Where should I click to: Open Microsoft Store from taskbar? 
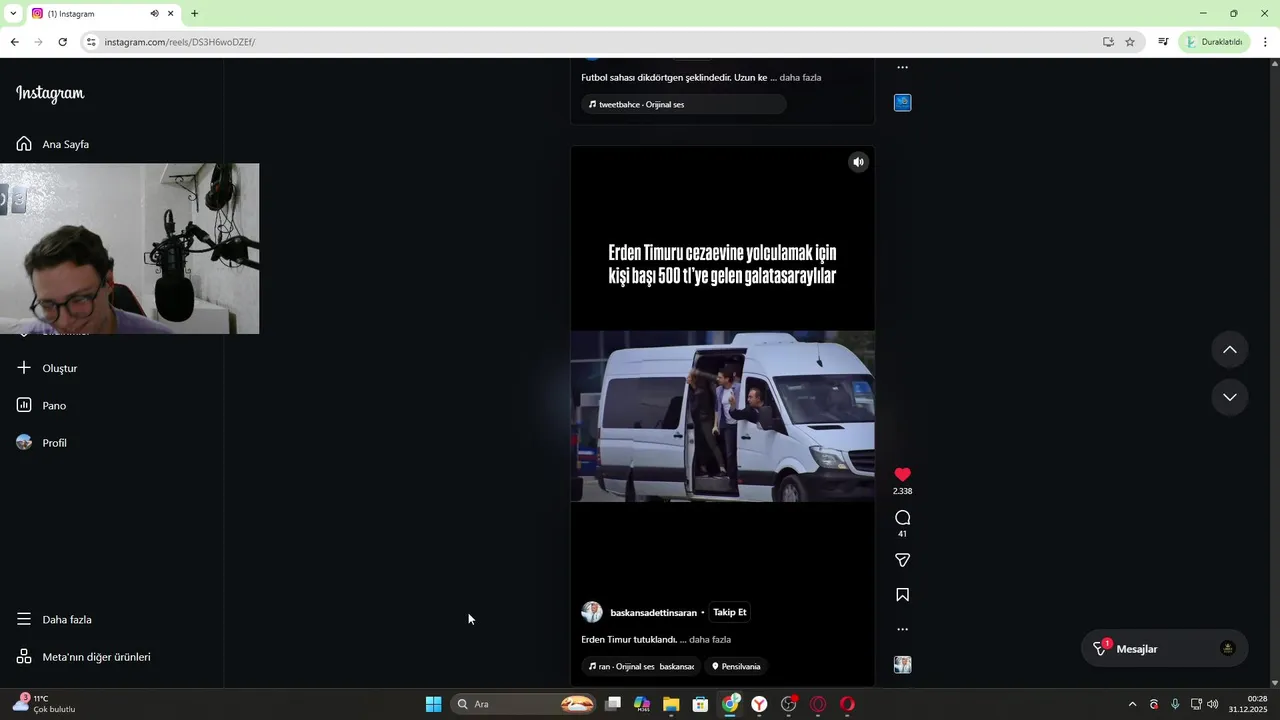tap(701, 704)
